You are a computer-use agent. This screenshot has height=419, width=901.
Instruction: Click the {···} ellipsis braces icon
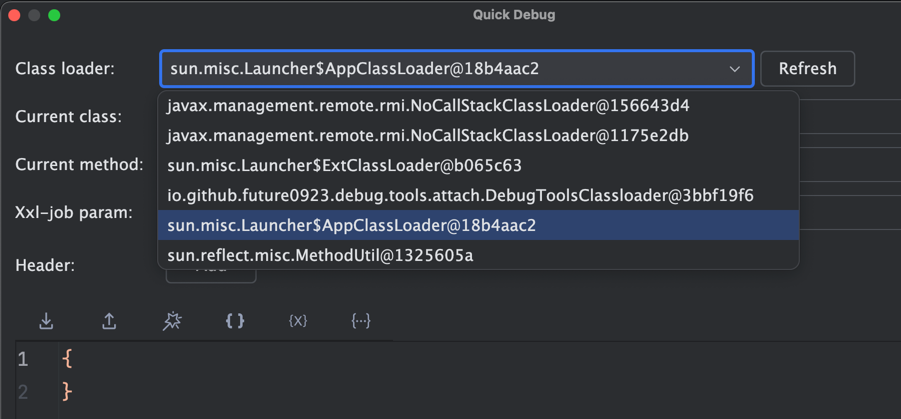(360, 321)
